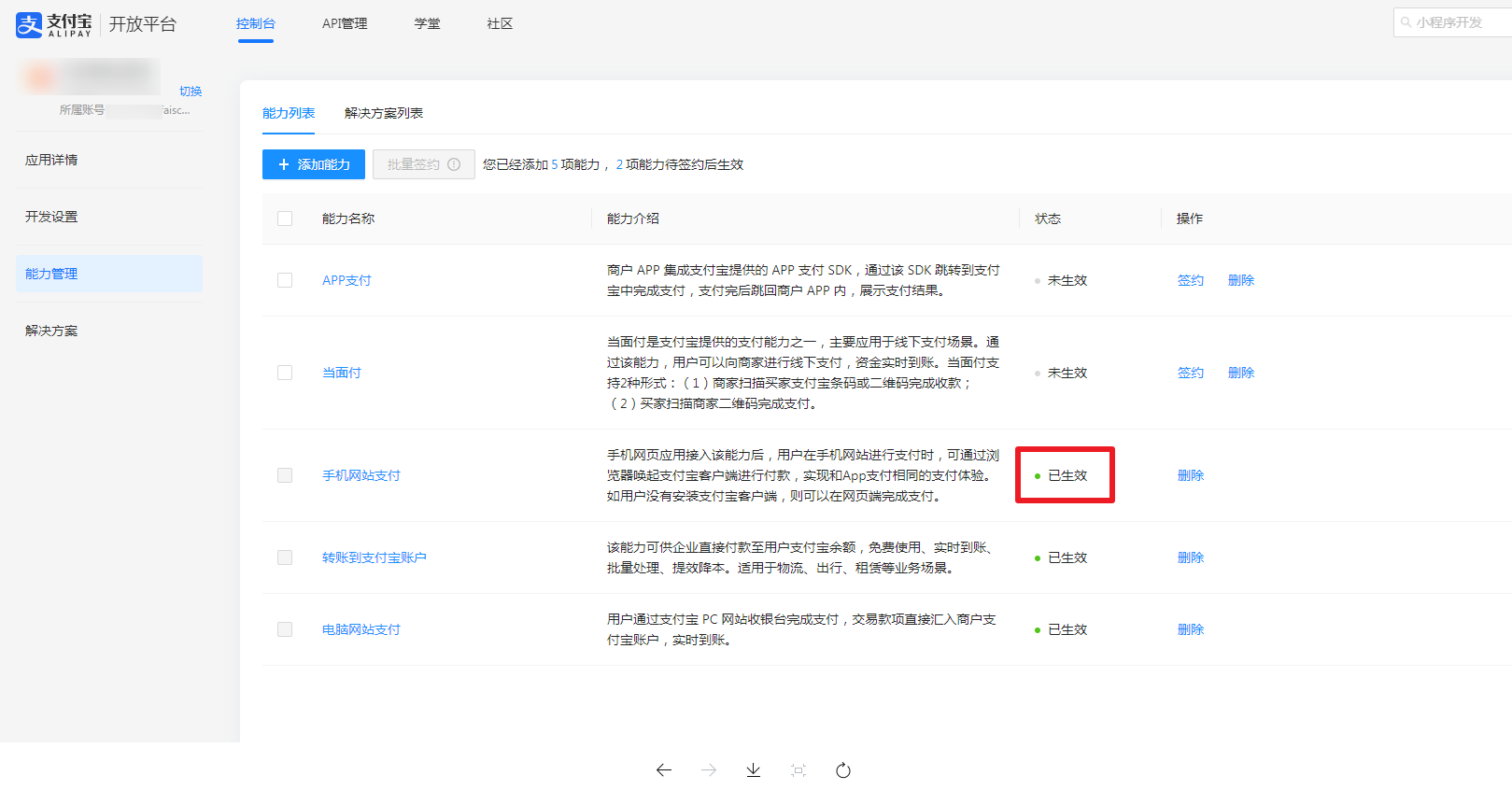Select 开发设置 in the sidebar
Viewport: 1512px width, 790px height.
click(x=109, y=217)
